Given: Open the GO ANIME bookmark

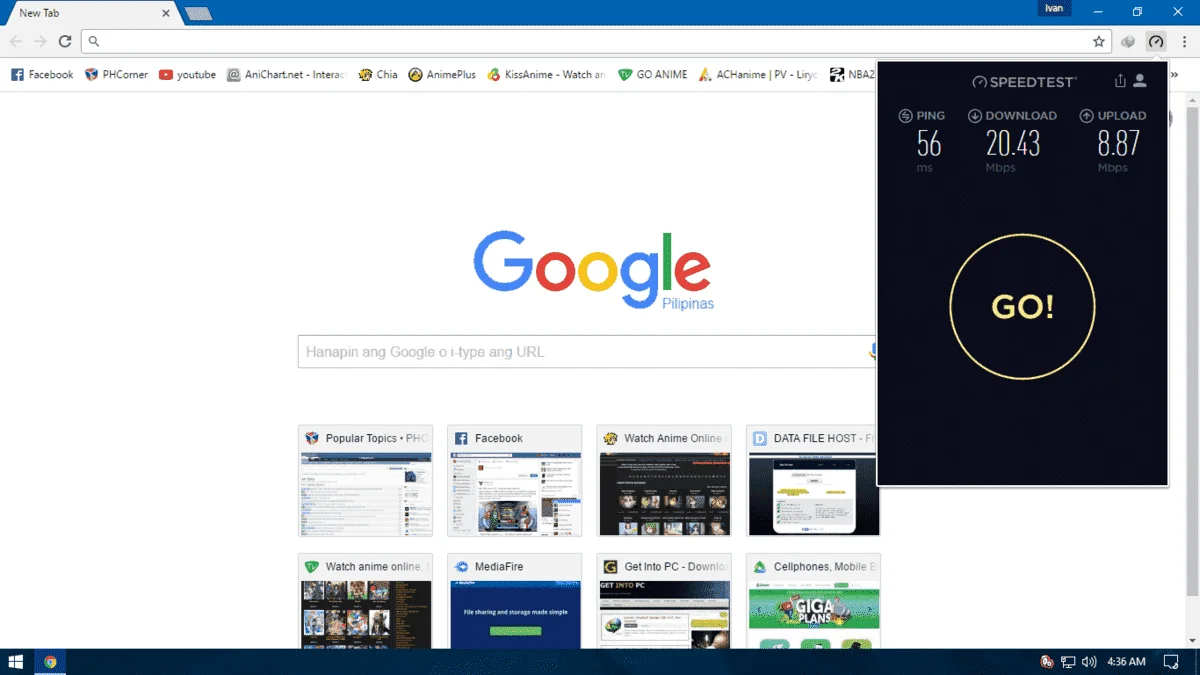Looking at the screenshot, I should (653, 74).
